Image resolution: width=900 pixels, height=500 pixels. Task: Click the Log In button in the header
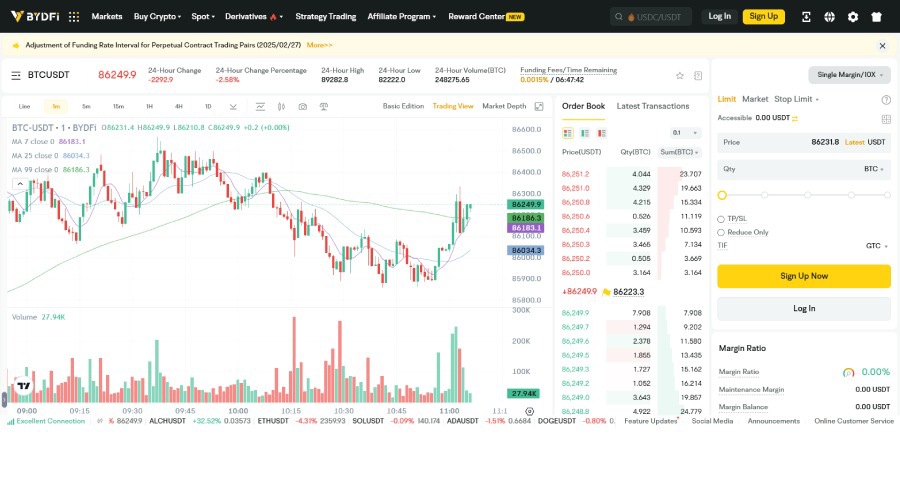pyautogui.click(x=719, y=17)
